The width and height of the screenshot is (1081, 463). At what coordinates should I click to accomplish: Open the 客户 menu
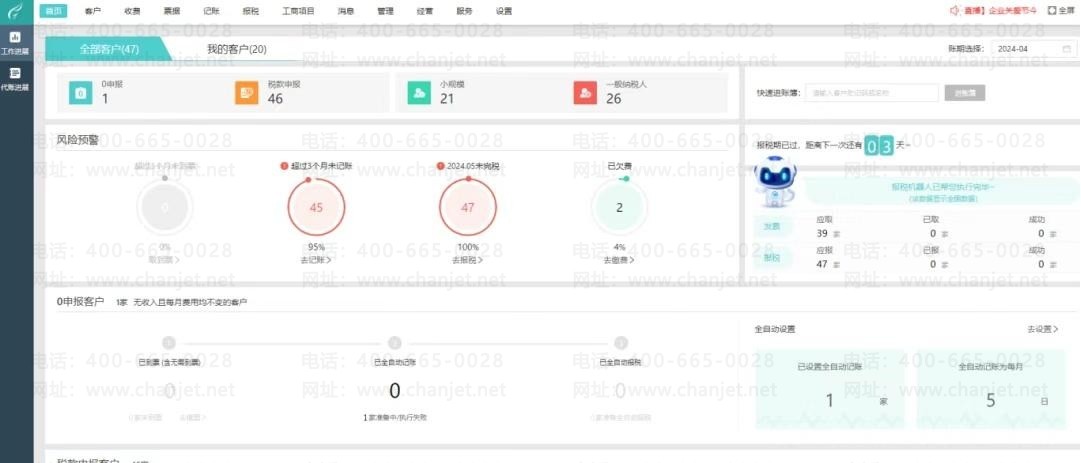93,11
